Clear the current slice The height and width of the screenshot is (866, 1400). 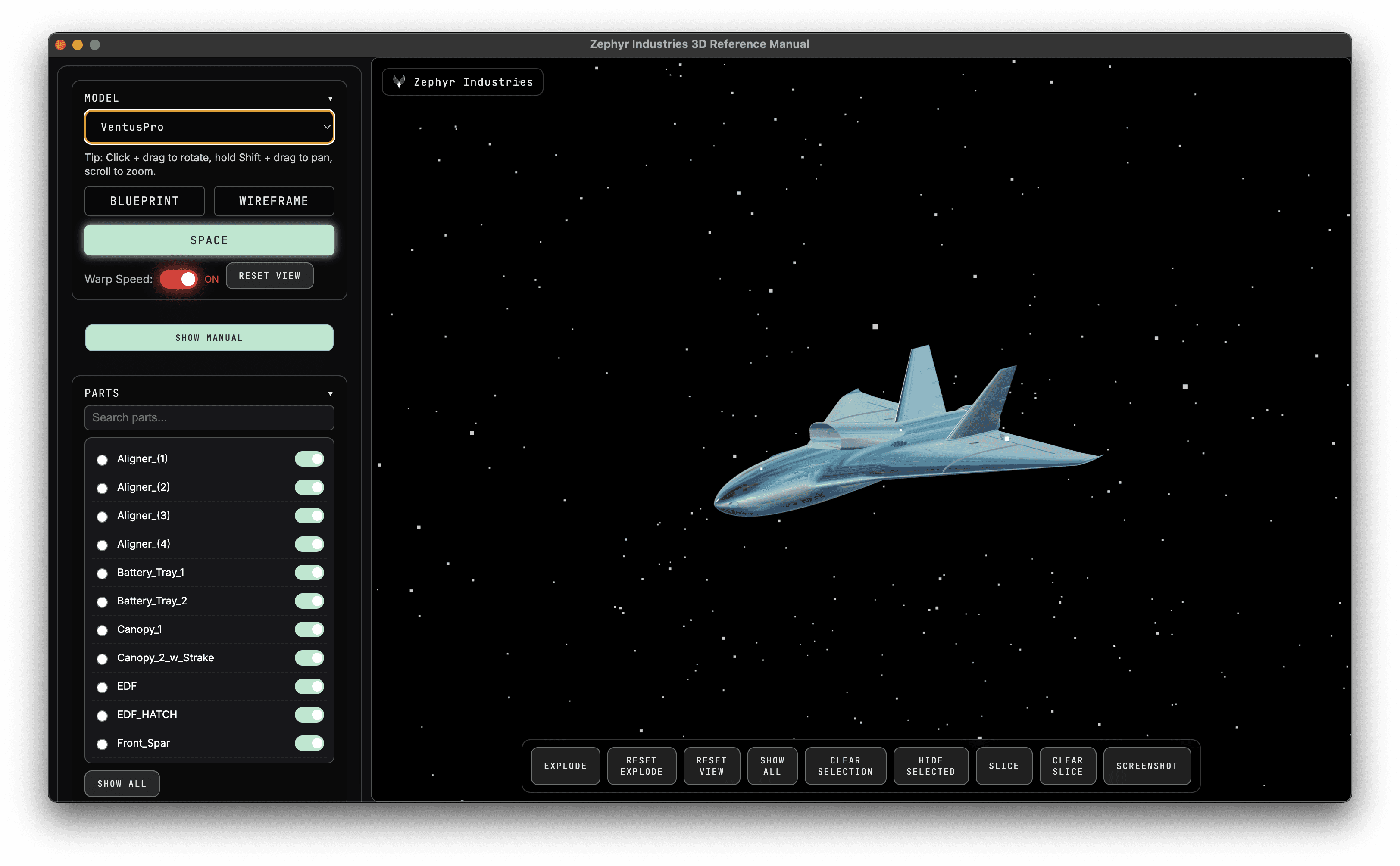pos(1067,766)
